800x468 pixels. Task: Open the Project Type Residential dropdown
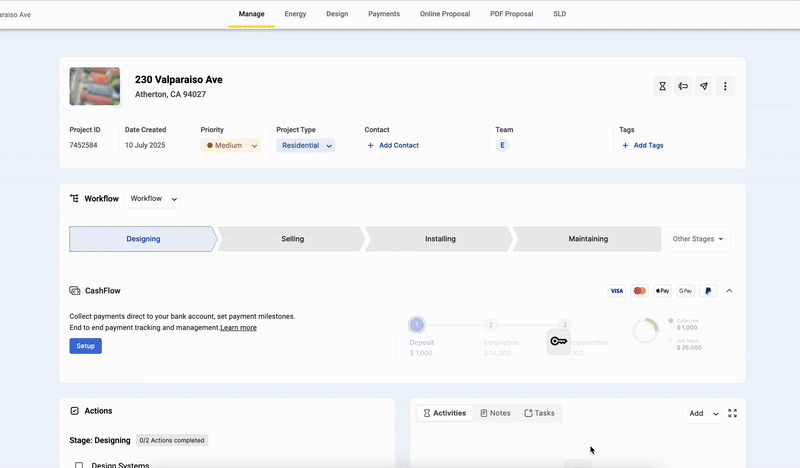pyautogui.click(x=306, y=145)
